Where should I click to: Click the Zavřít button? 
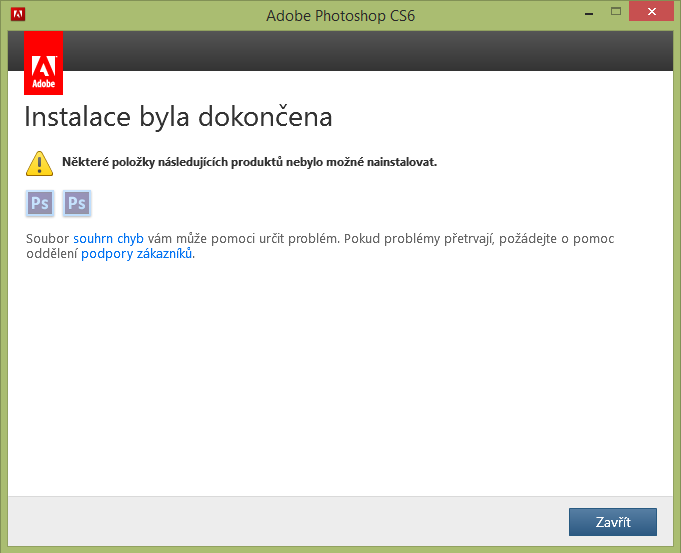612,522
